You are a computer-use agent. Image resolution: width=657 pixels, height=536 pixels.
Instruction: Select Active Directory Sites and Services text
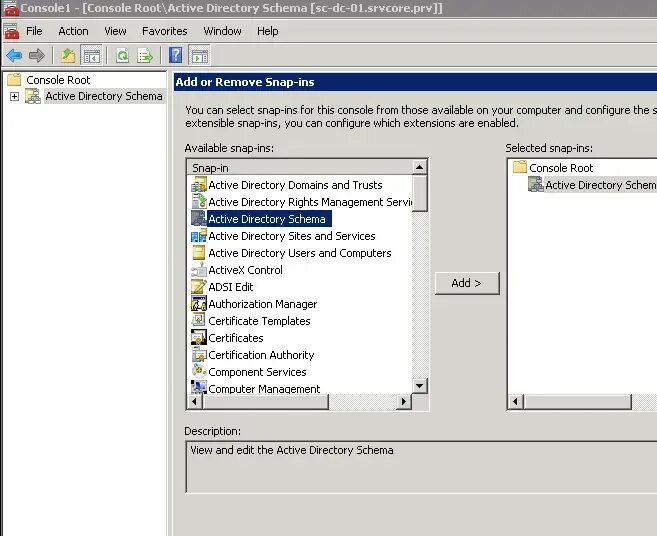(292, 236)
